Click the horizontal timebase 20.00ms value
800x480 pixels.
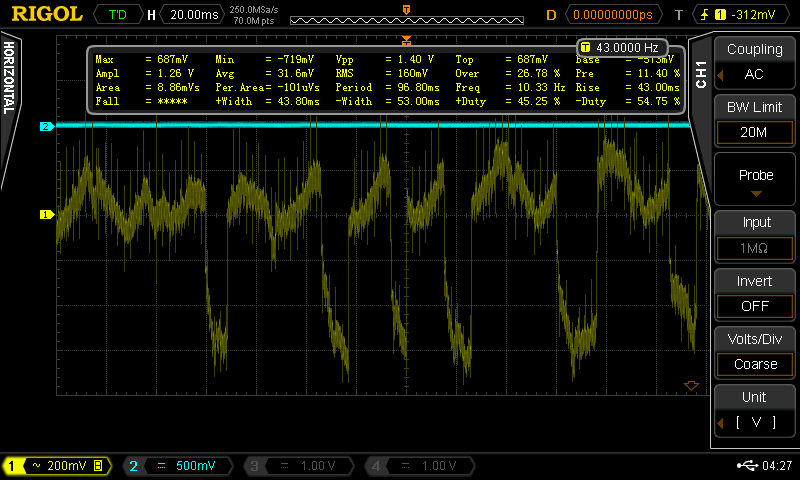pos(194,15)
